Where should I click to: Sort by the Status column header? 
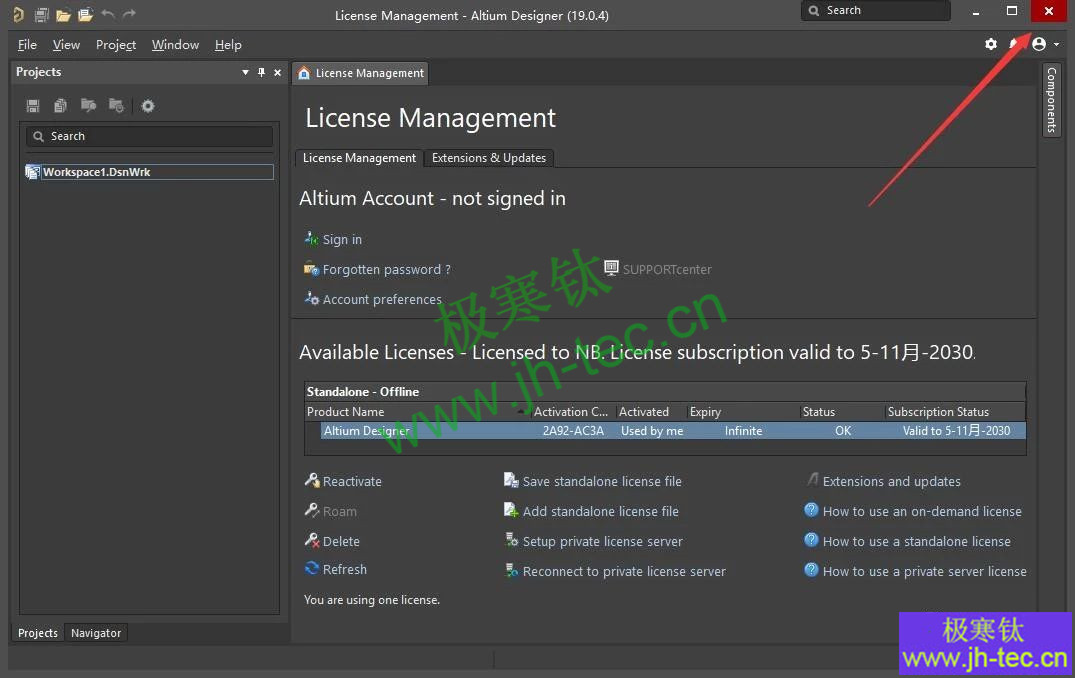(x=843, y=411)
